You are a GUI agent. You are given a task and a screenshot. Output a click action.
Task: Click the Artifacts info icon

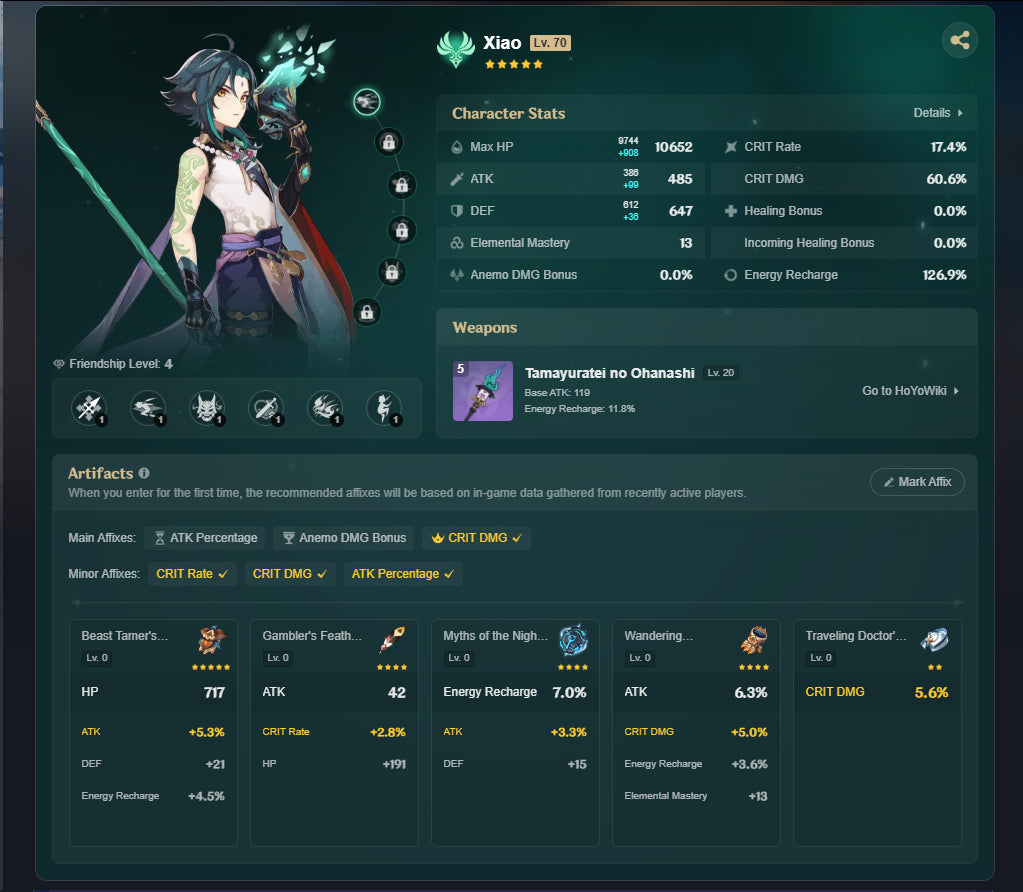tap(144, 473)
